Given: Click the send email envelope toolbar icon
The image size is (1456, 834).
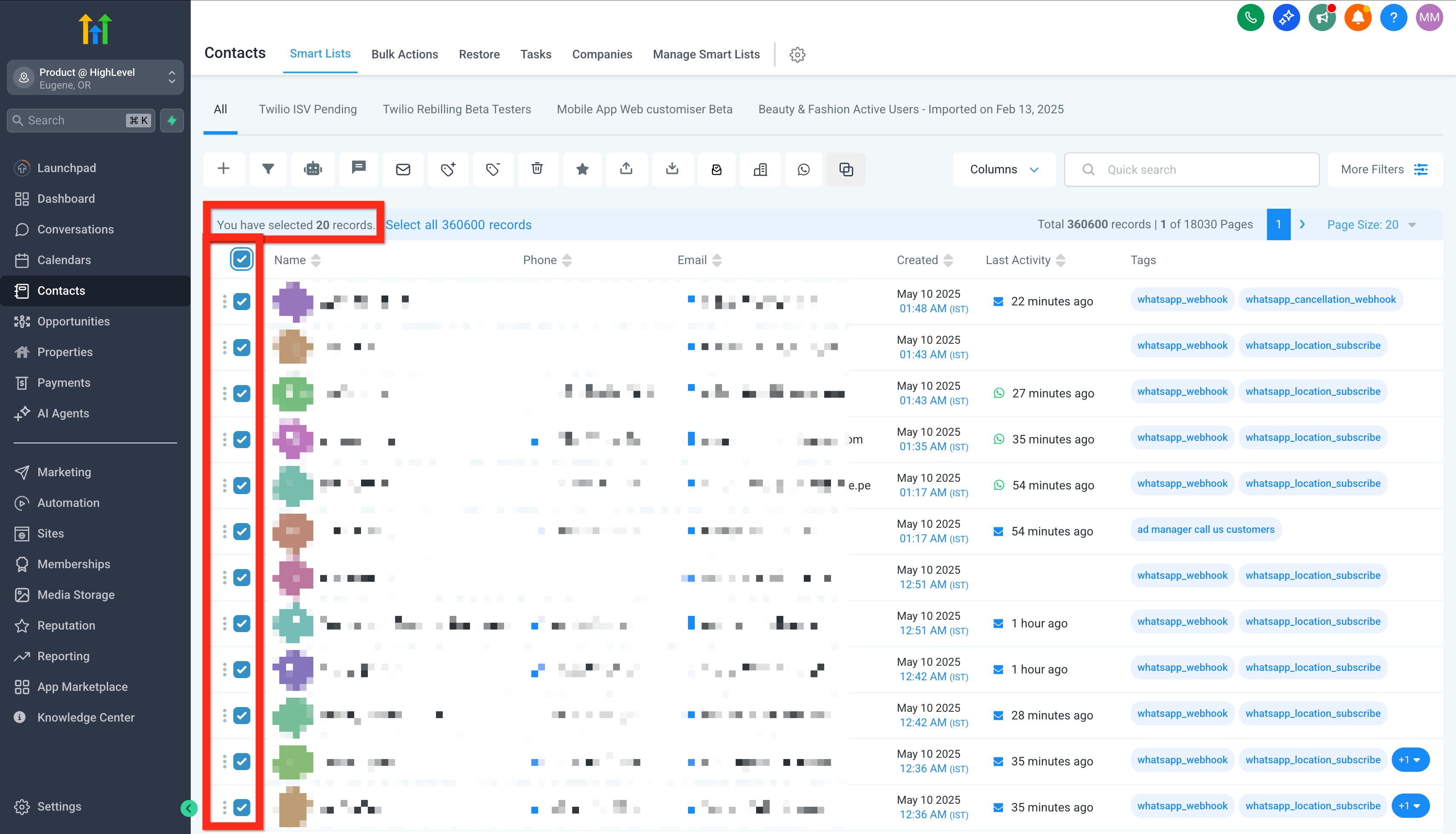Looking at the screenshot, I should point(403,169).
